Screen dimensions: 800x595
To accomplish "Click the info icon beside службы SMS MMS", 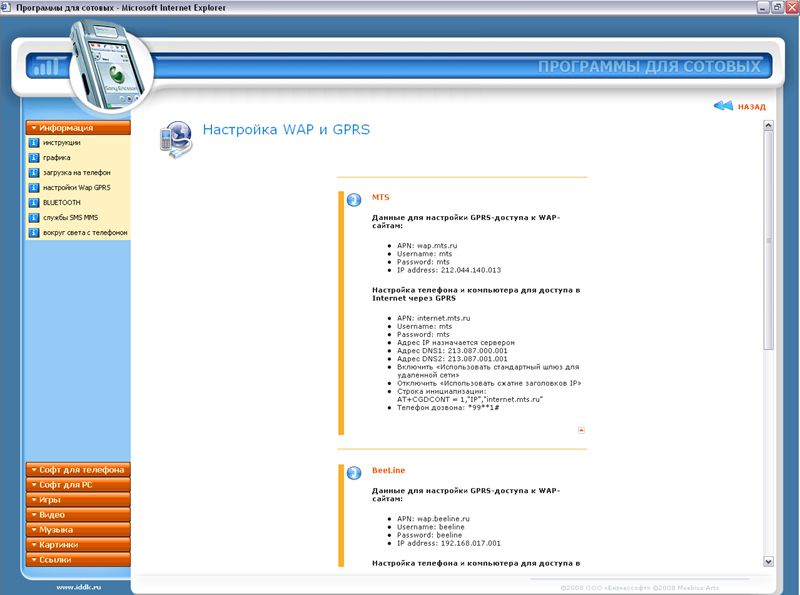I will pyautogui.click(x=34, y=218).
